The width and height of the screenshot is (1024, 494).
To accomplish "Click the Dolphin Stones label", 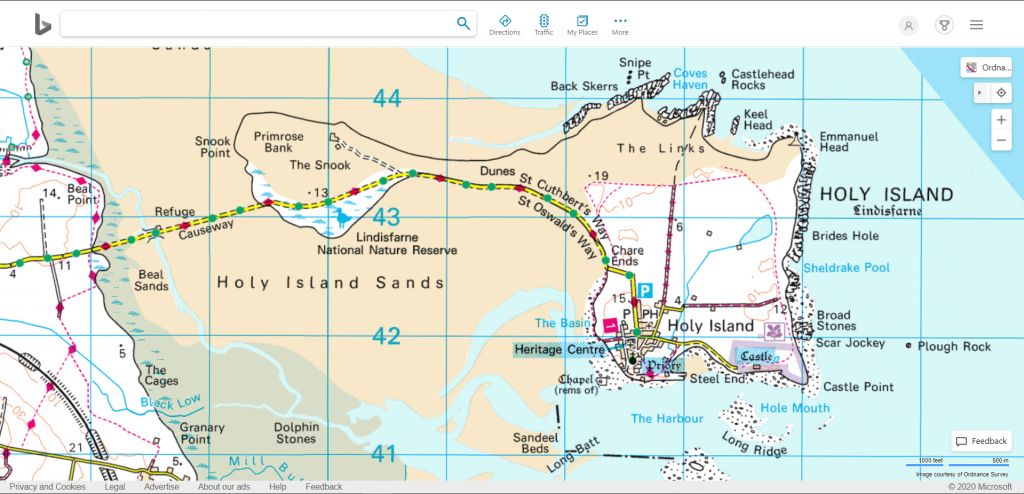I will point(297,433).
